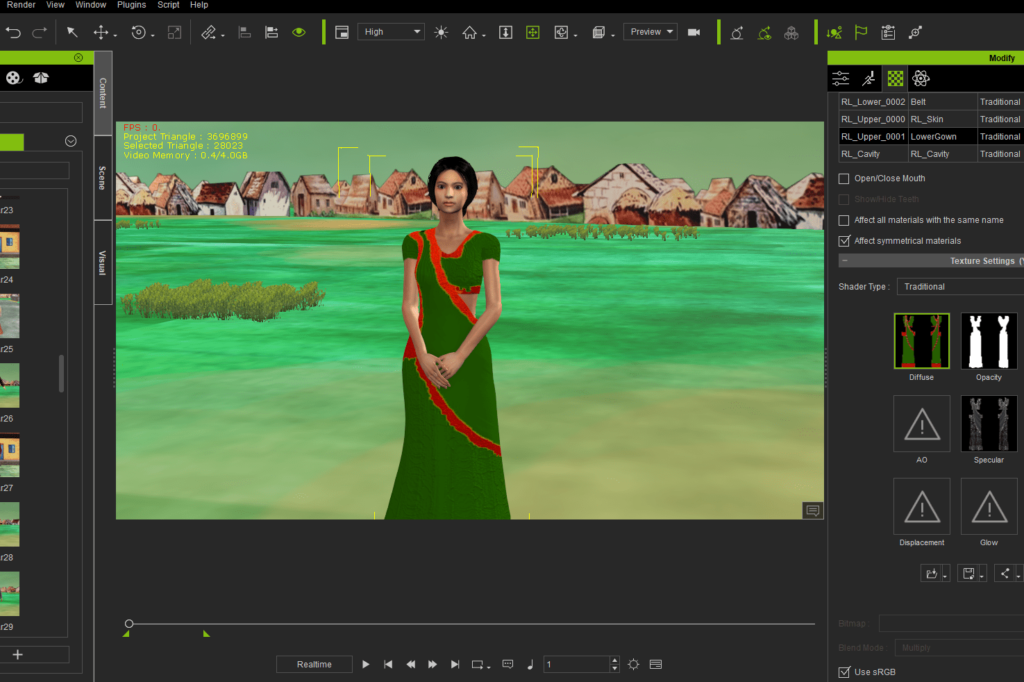Click the camera/video recording icon near Preview
This screenshot has width=1024, height=682.
point(694,31)
